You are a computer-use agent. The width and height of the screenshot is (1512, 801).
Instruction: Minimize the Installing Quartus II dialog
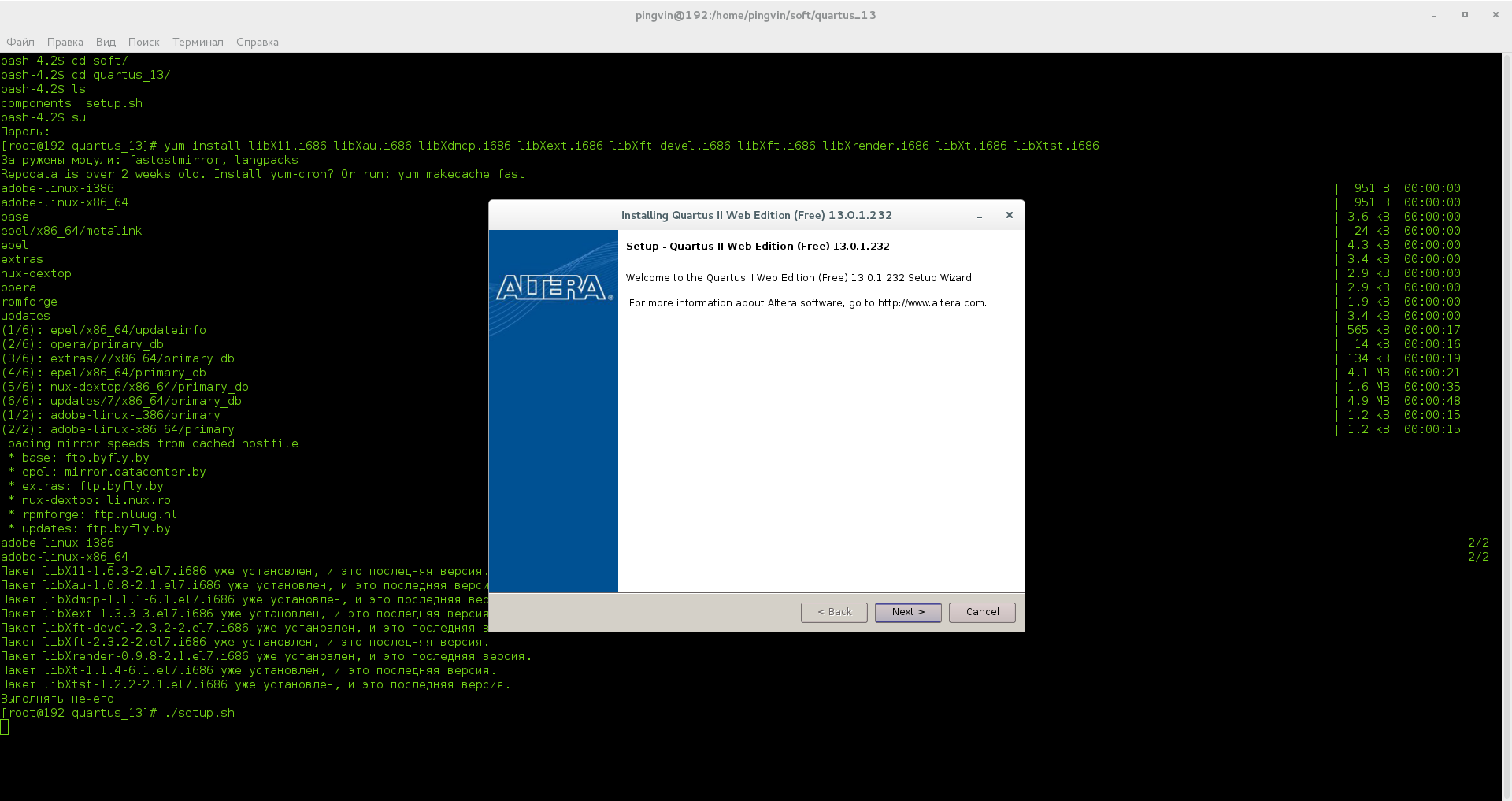point(979,215)
